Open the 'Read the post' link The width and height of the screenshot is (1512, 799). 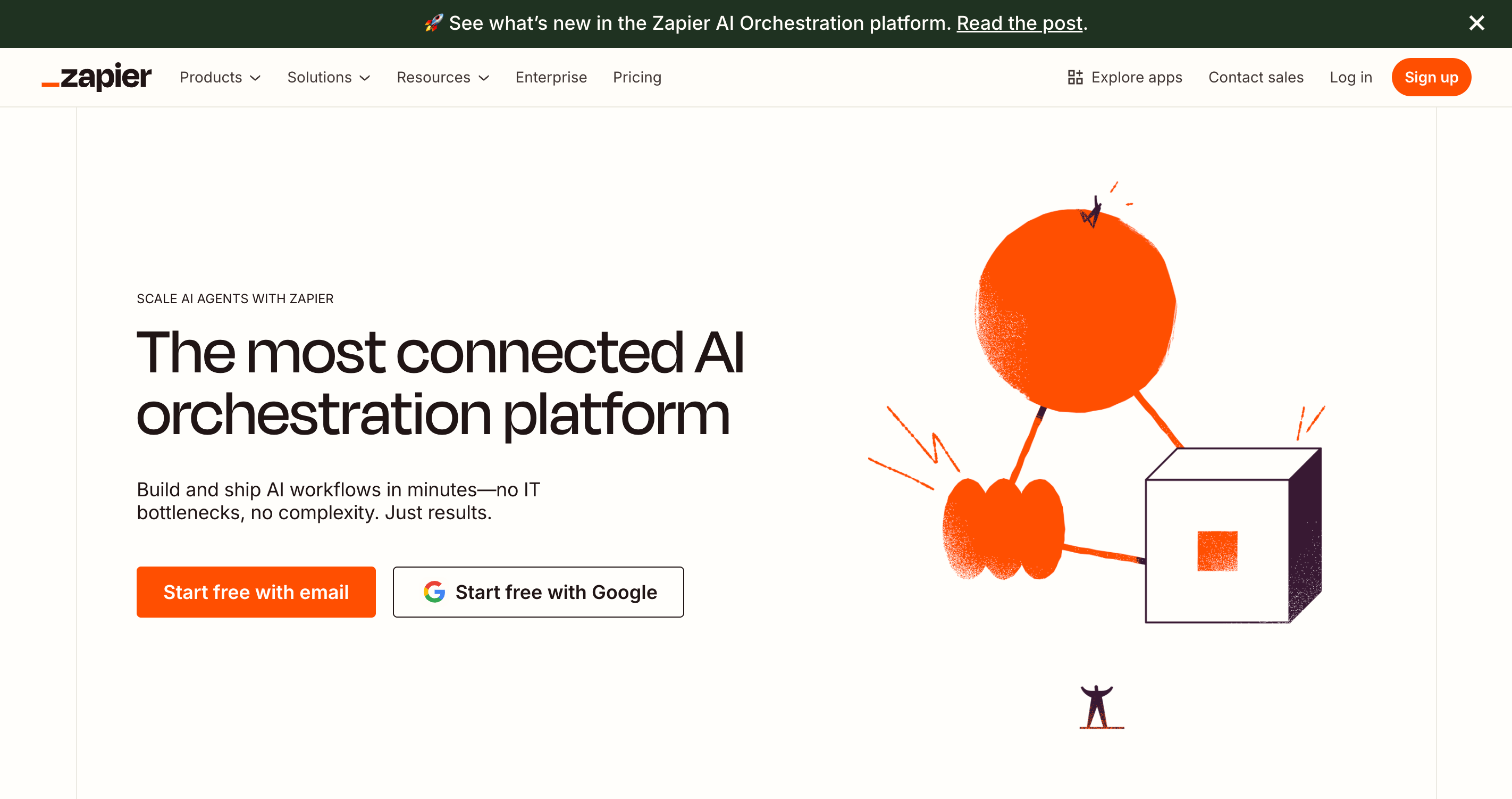1019,23
